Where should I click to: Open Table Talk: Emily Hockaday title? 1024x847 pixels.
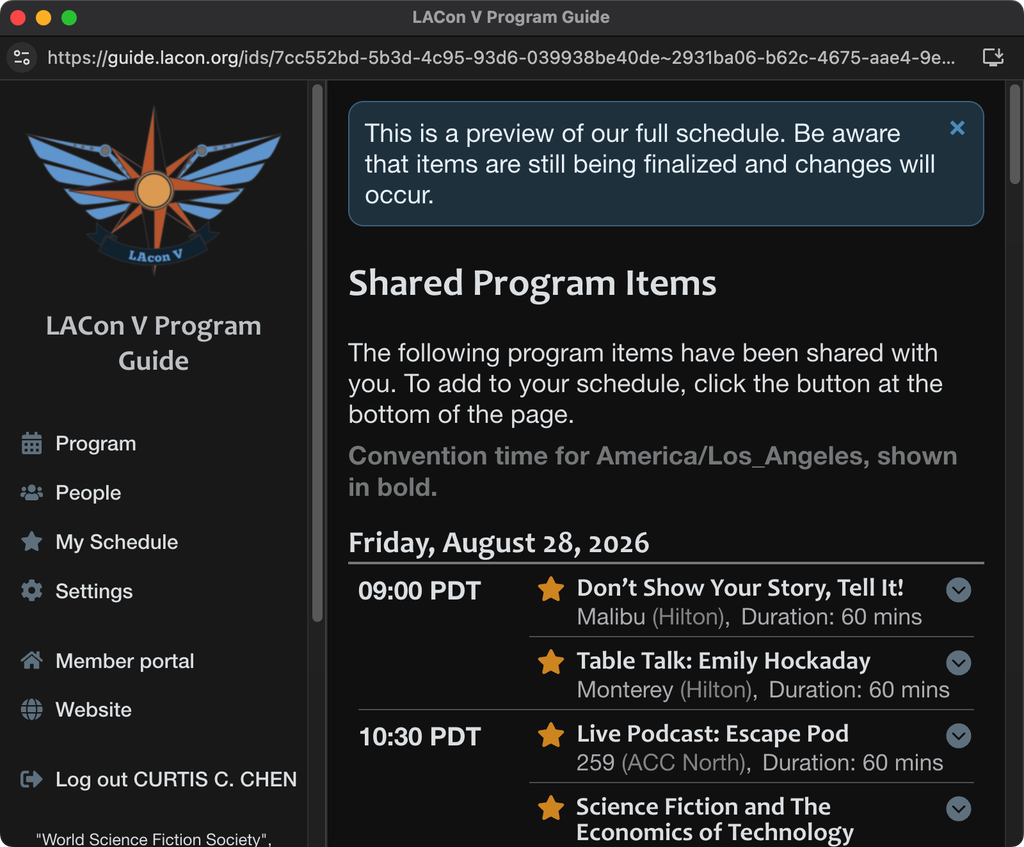[724, 661]
